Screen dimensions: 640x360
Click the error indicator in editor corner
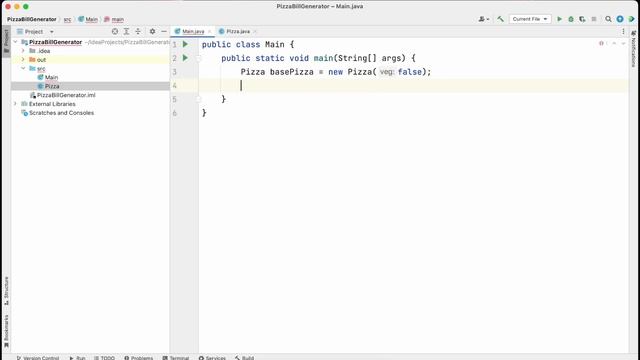click(602, 43)
